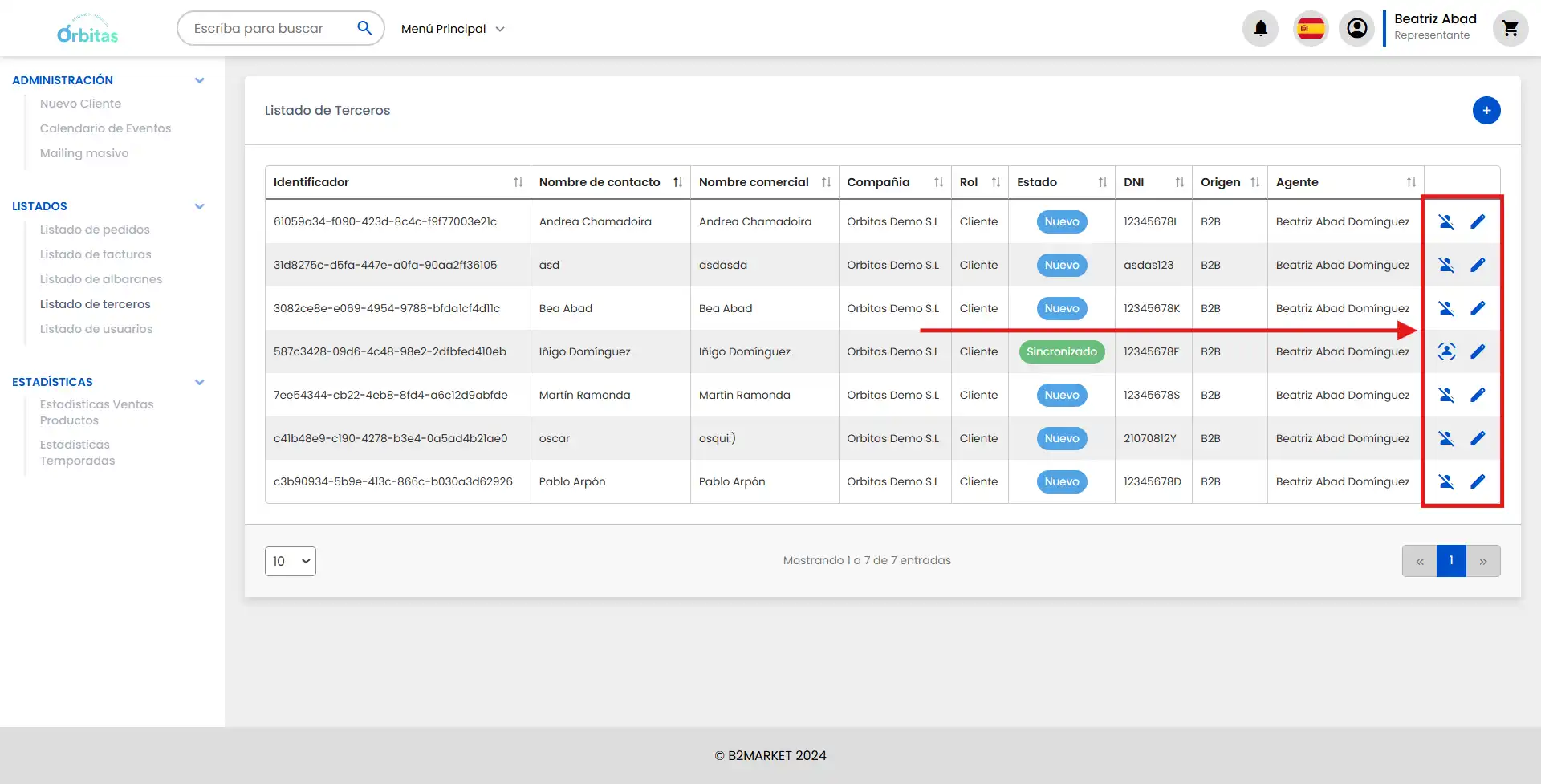This screenshot has height=784, width=1541.
Task: Toggle sorting on the DNI column
Action: (x=1179, y=182)
